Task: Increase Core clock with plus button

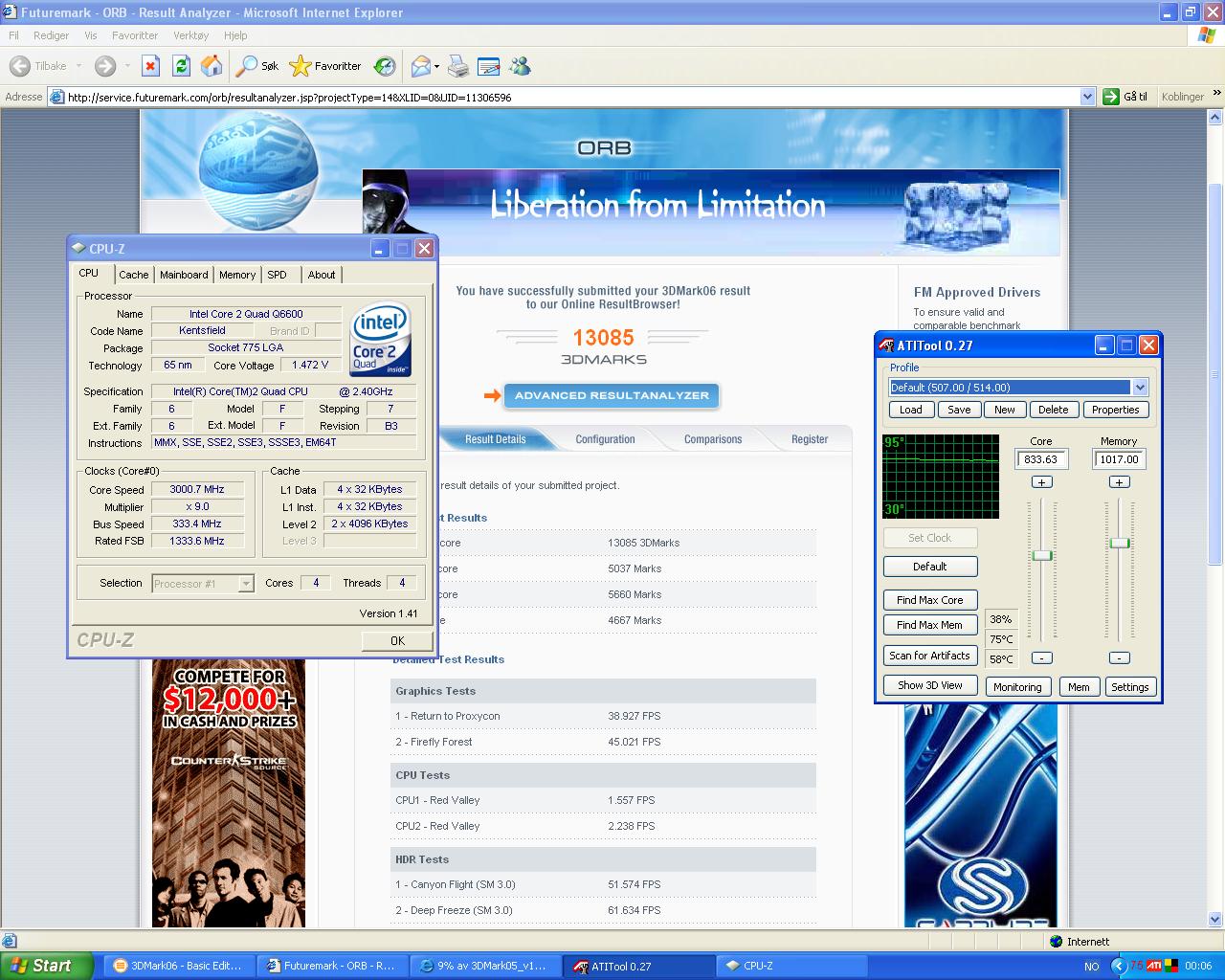Action: tap(1042, 481)
